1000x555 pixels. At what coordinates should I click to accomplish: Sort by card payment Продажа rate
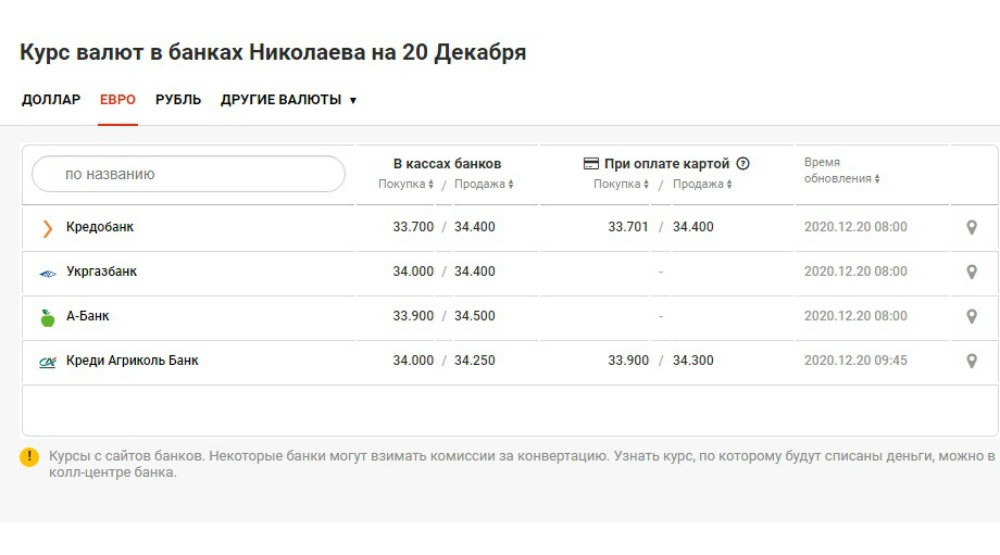(702, 184)
